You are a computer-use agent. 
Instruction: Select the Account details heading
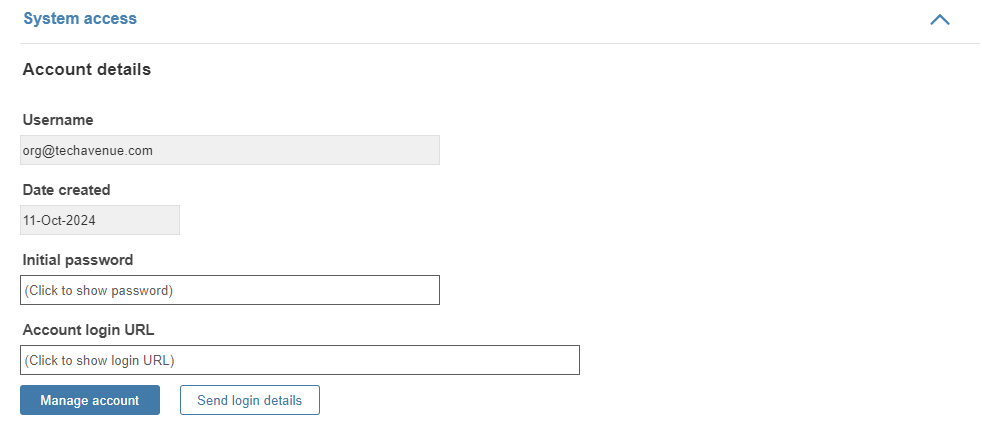click(87, 69)
